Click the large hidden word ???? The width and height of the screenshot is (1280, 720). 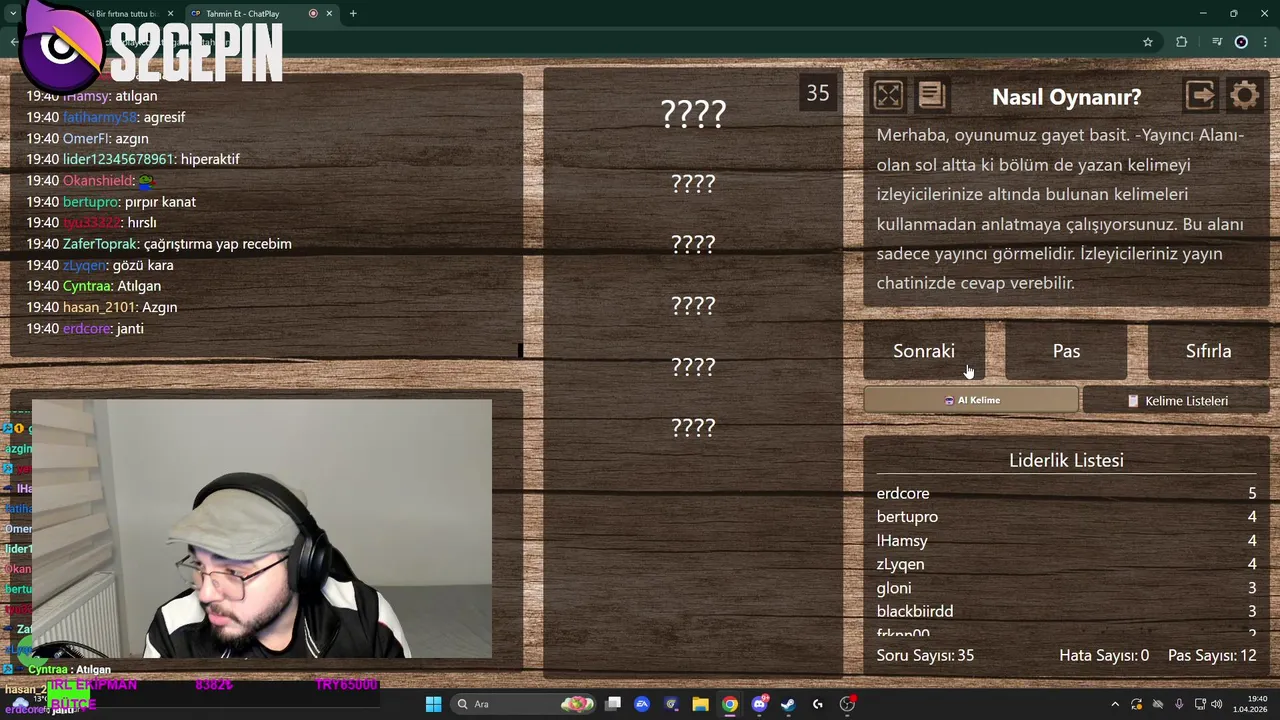693,113
